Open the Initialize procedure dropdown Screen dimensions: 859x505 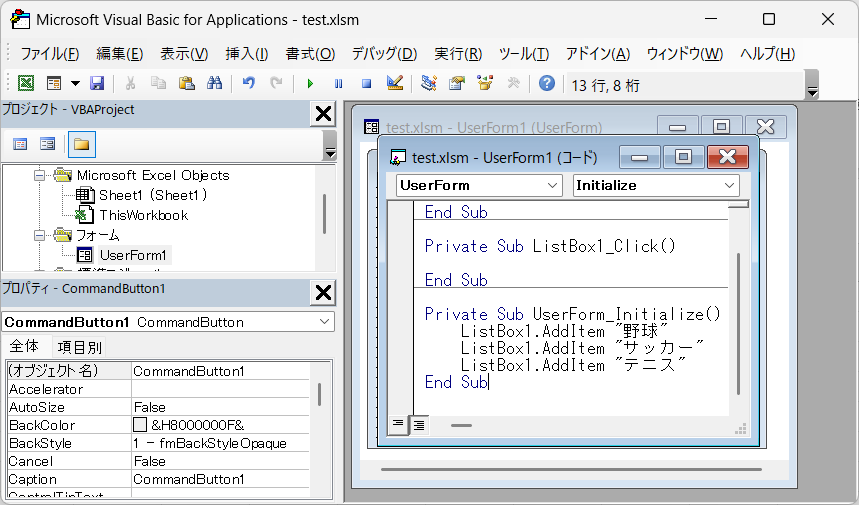pyautogui.click(x=729, y=186)
